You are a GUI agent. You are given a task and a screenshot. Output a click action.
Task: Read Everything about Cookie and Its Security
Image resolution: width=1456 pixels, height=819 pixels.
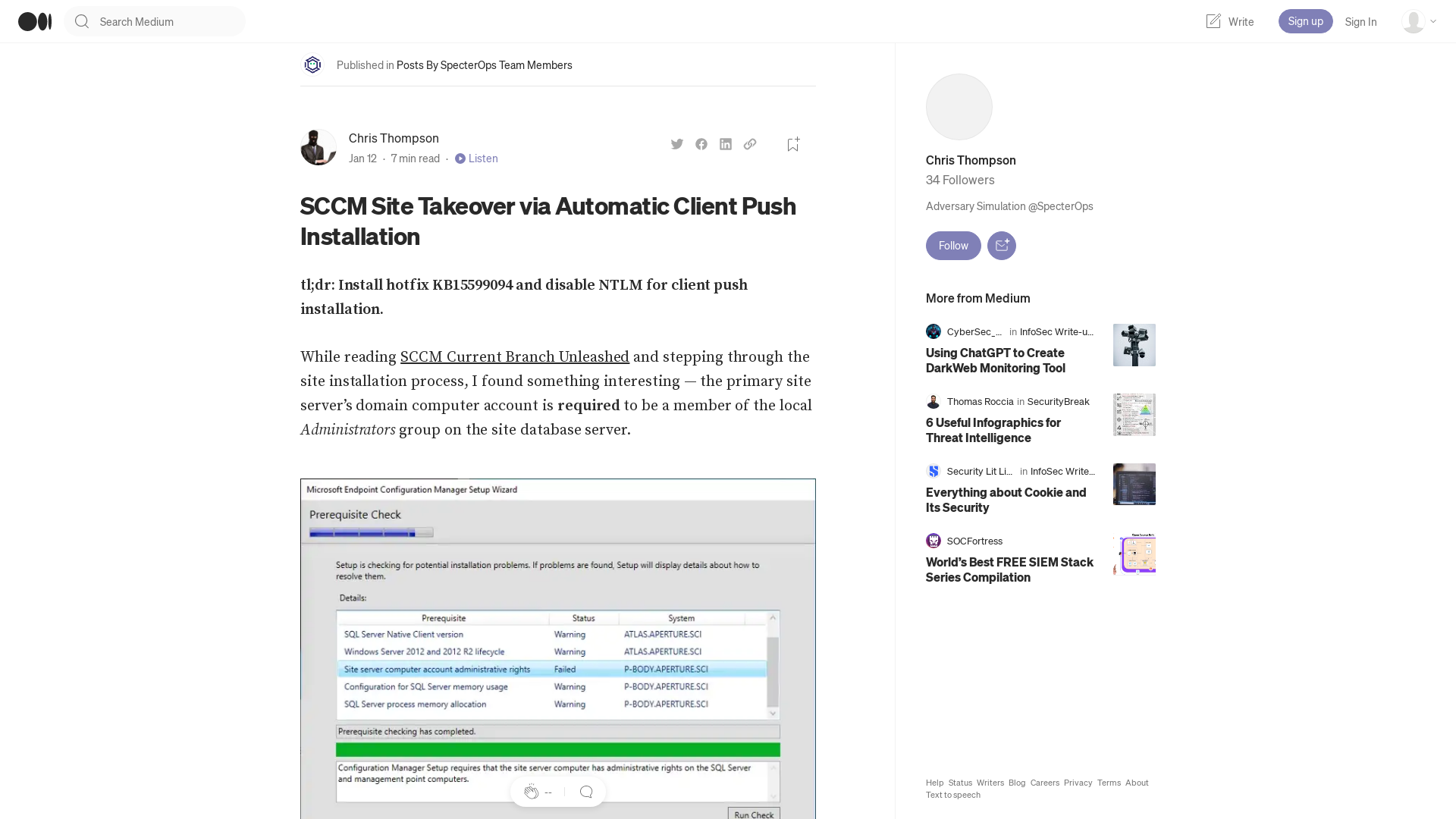pyautogui.click(x=1006, y=500)
